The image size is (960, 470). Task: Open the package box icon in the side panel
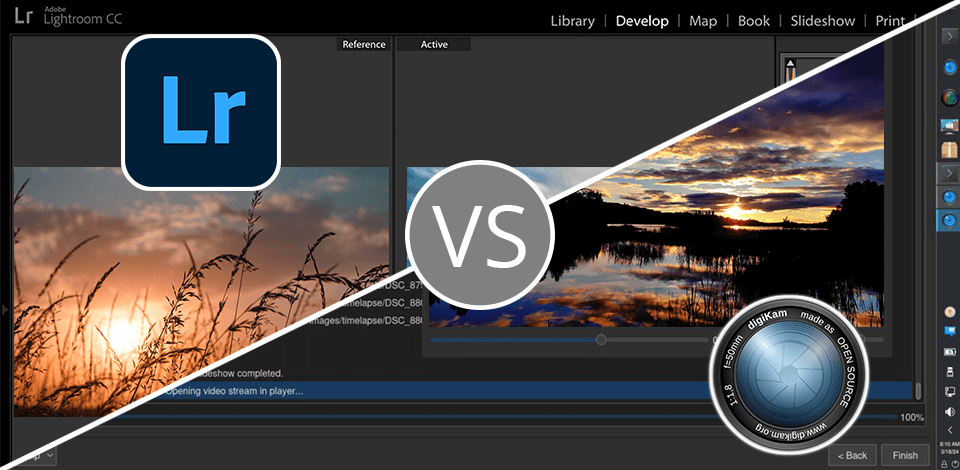(948, 150)
